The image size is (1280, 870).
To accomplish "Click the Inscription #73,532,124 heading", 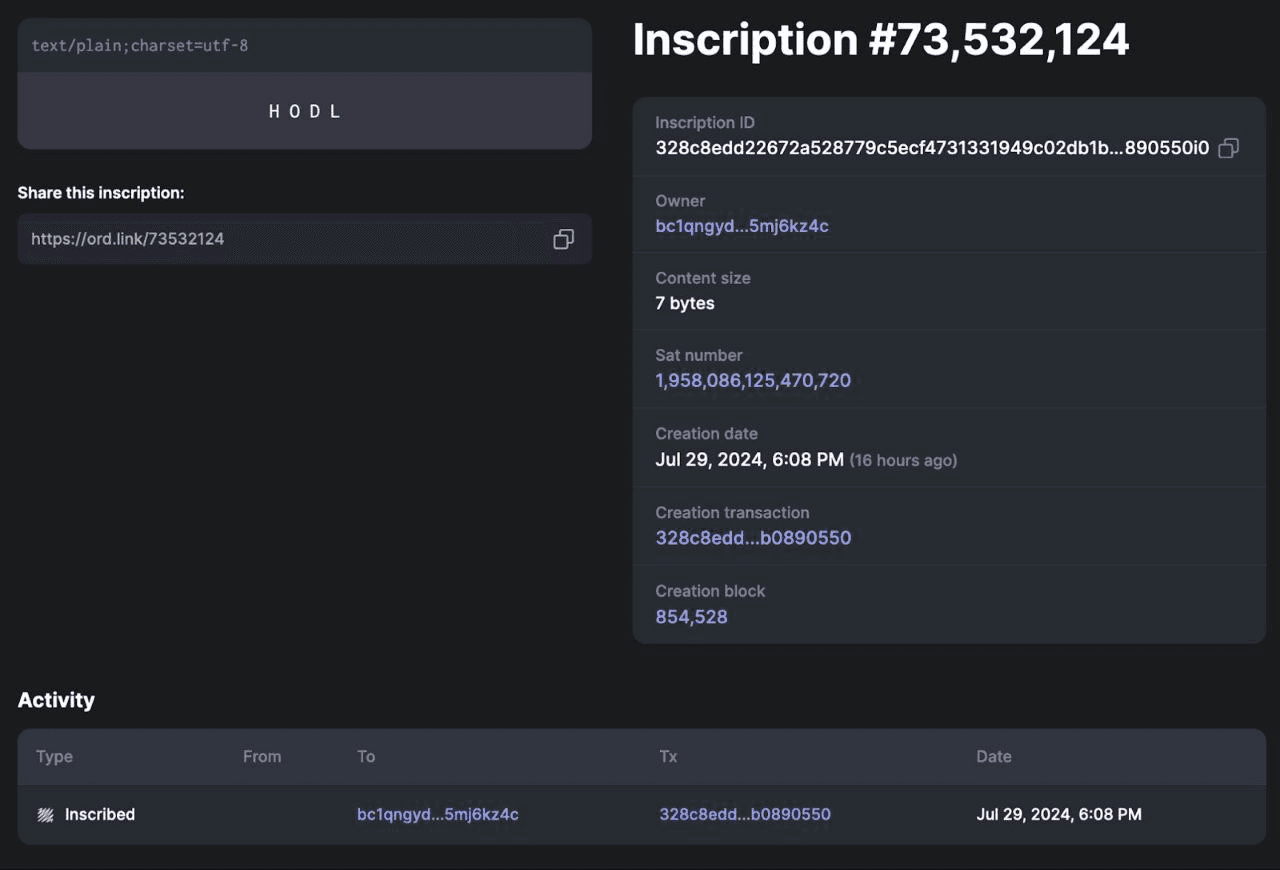I will click(880, 40).
